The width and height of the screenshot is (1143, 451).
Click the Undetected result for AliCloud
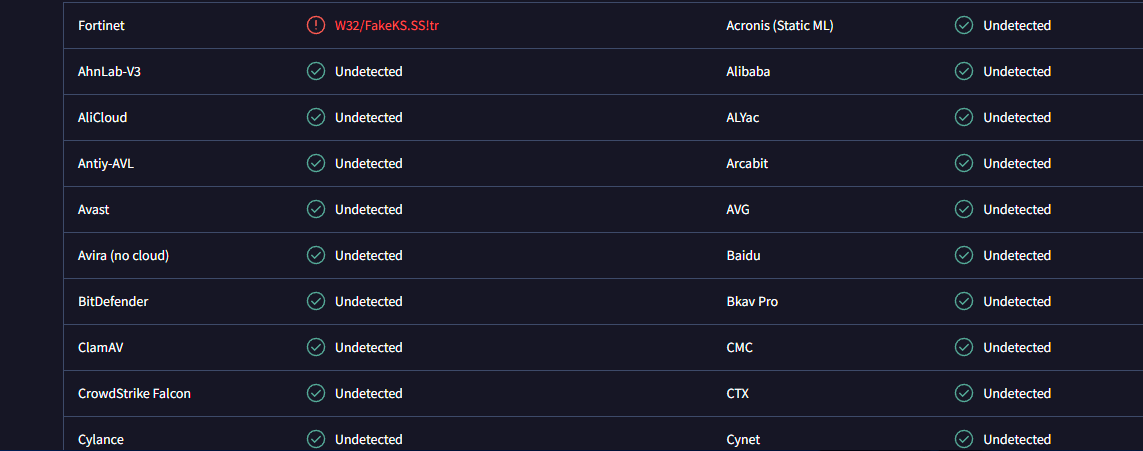click(369, 117)
